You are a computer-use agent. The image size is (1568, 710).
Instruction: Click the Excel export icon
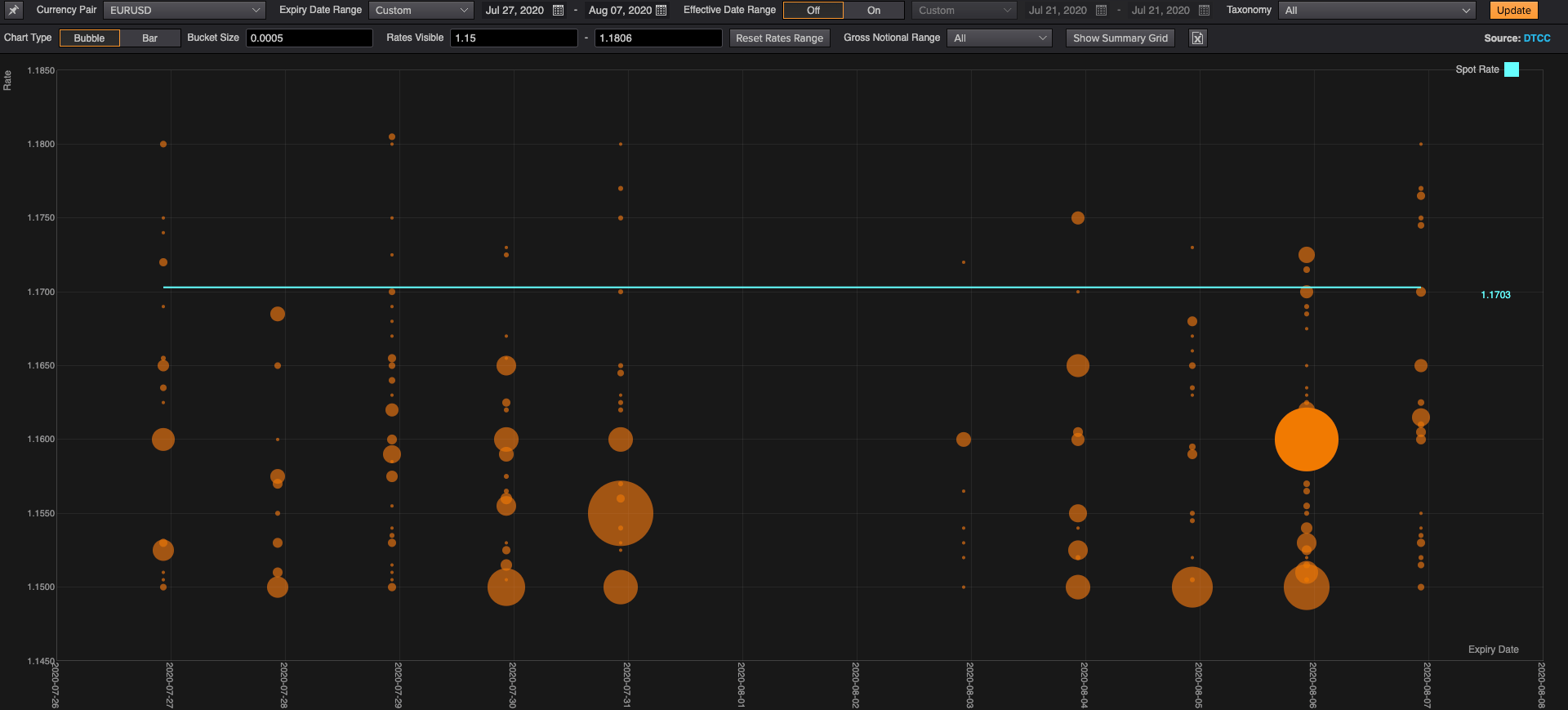pyautogui.click(x=1197, y=38)
